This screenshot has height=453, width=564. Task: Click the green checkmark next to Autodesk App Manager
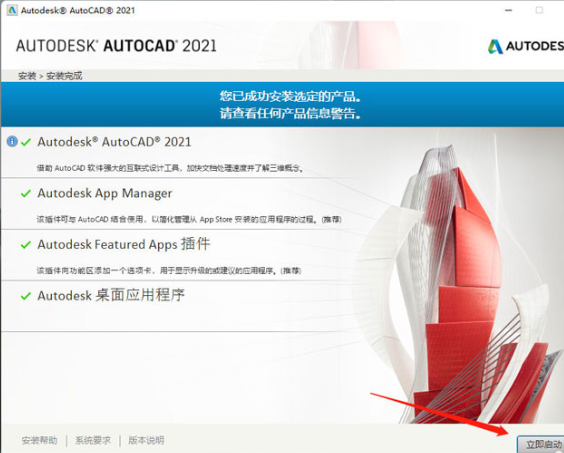coord(26,194)
